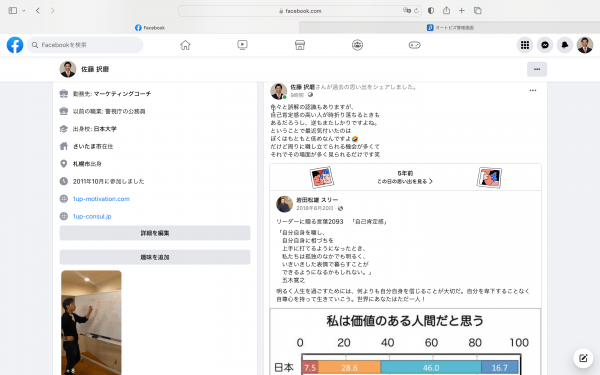
Task: Open the Facebook menu grid icon
Action: 525,45
